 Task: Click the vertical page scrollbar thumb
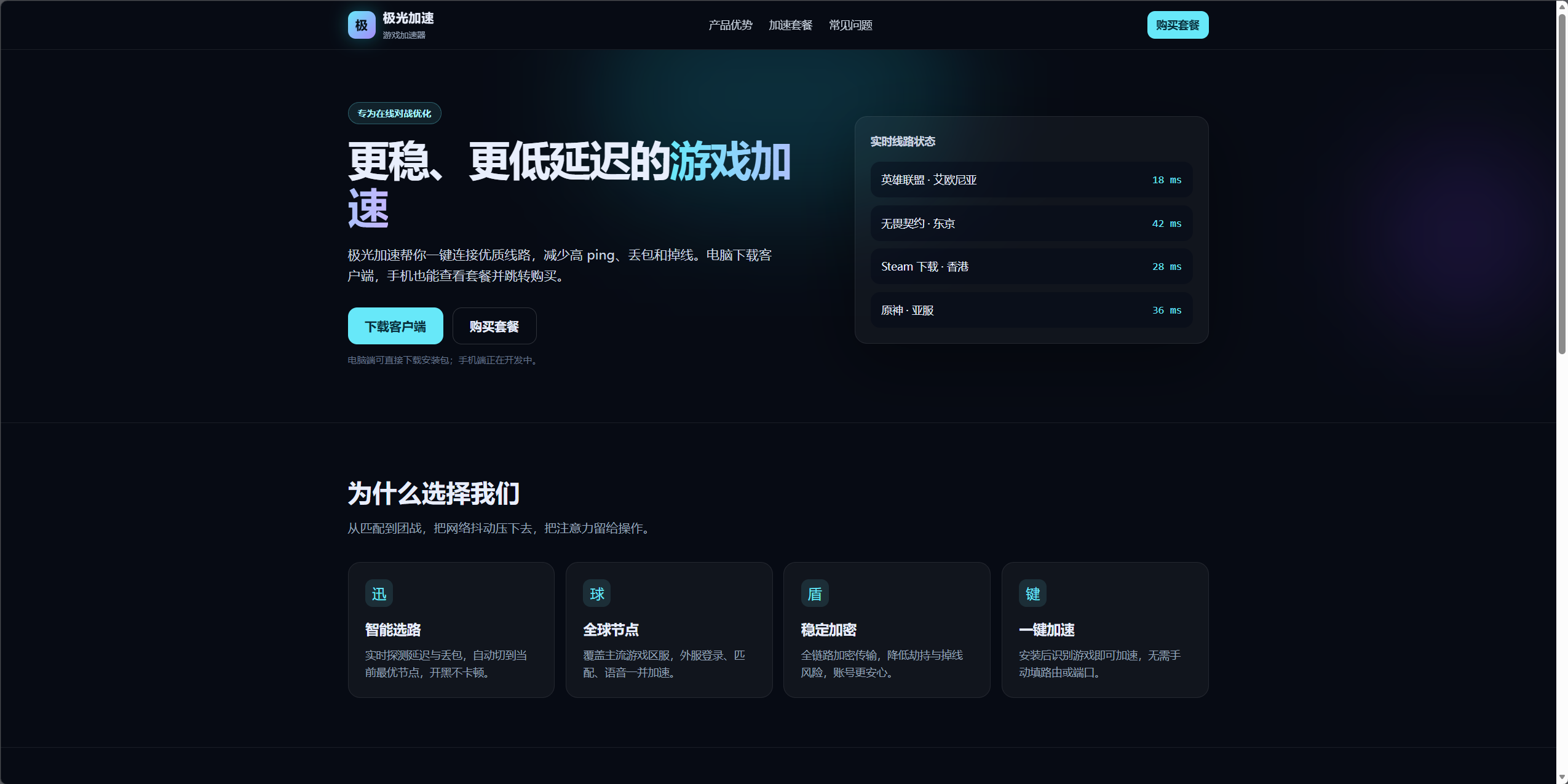[1562, 184]
